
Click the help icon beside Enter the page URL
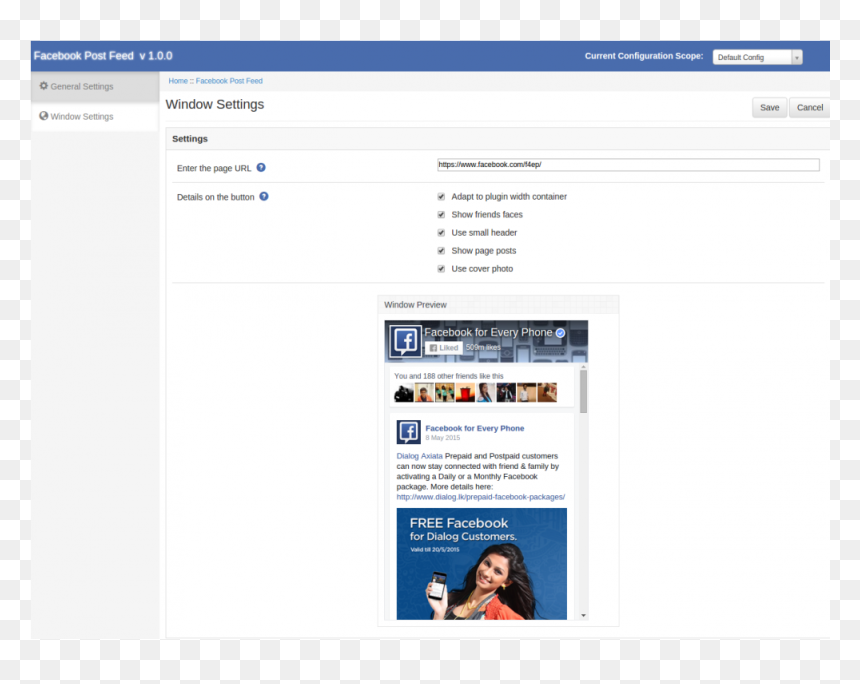pos(261,167)
